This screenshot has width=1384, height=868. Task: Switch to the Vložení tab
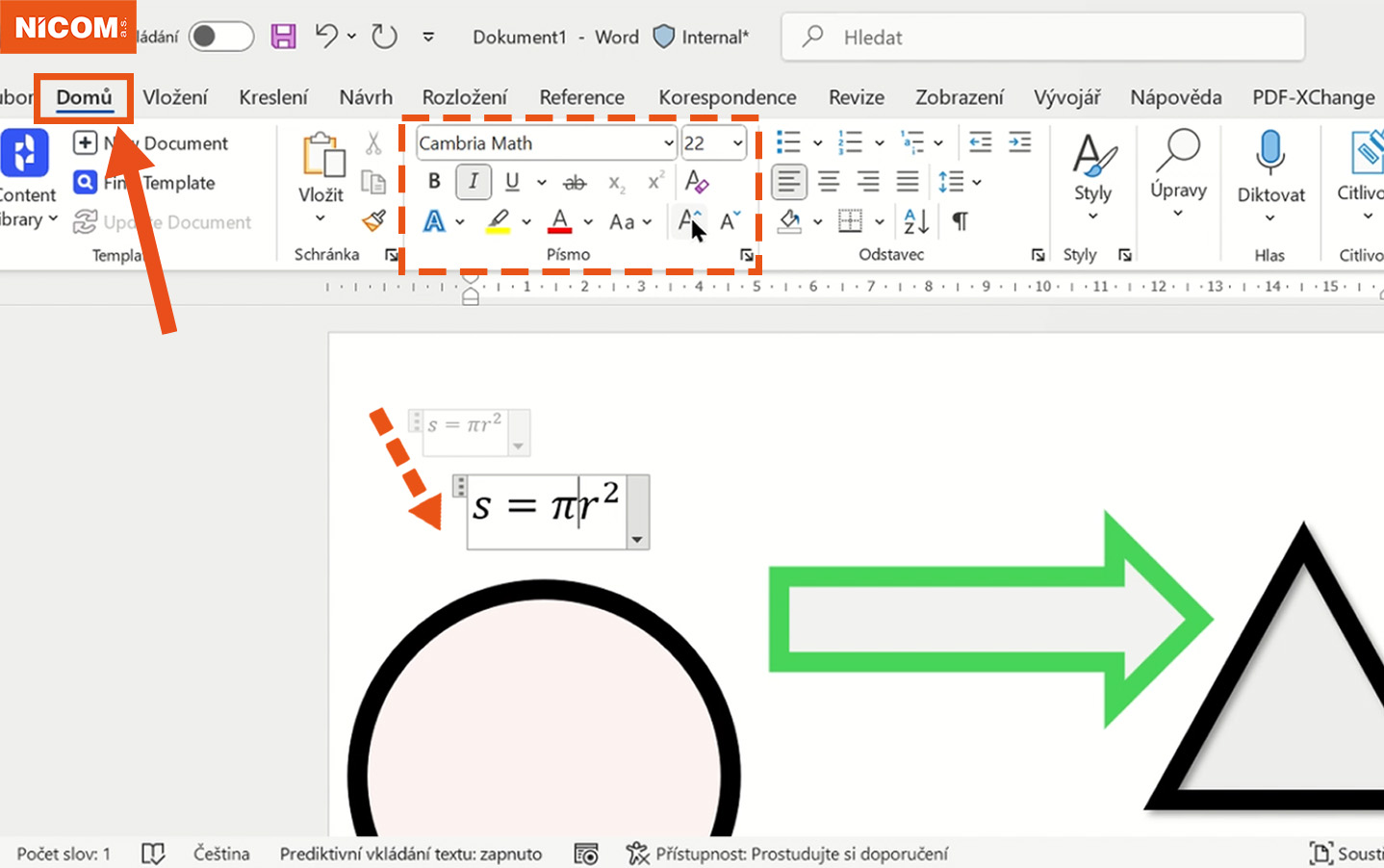175,97
